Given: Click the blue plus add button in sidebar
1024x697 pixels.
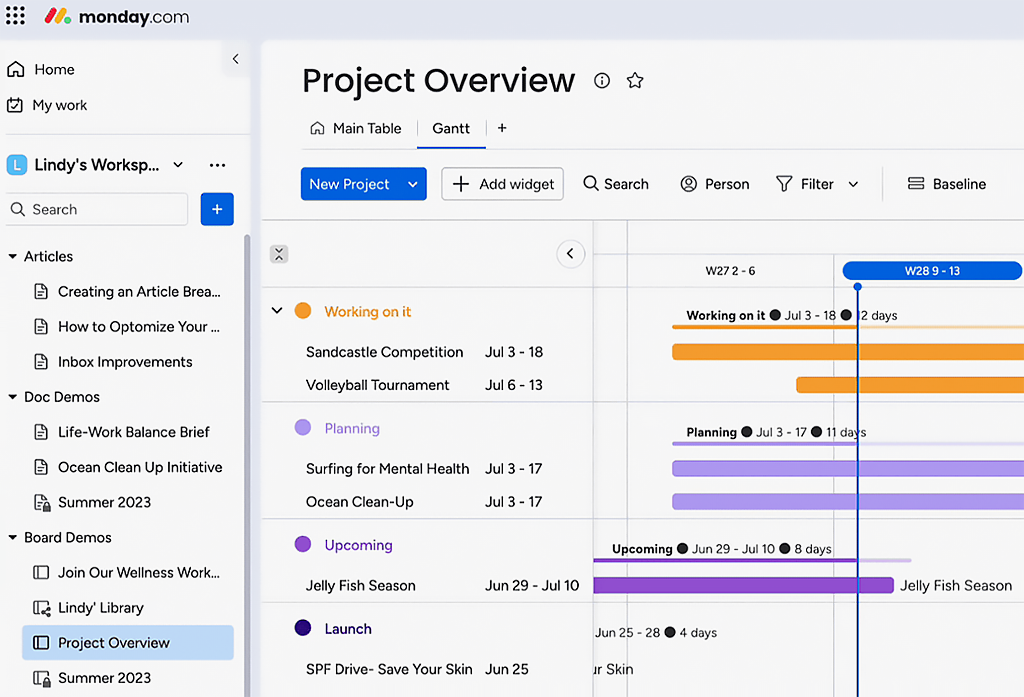Looking at the screenshot, I should pyautogui.click(x=217, y=209).
